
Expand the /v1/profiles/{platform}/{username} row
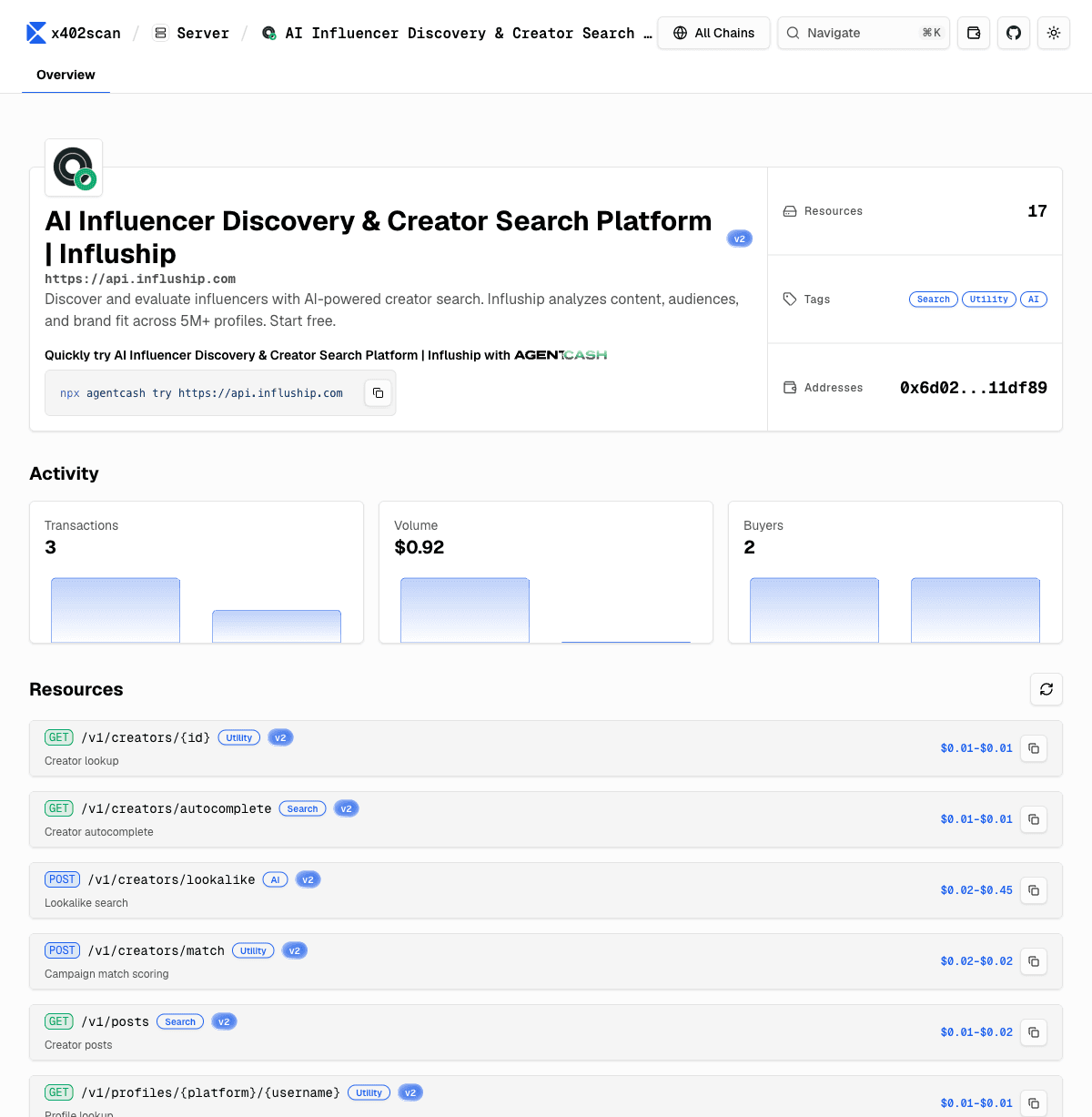click(546, 1096)
